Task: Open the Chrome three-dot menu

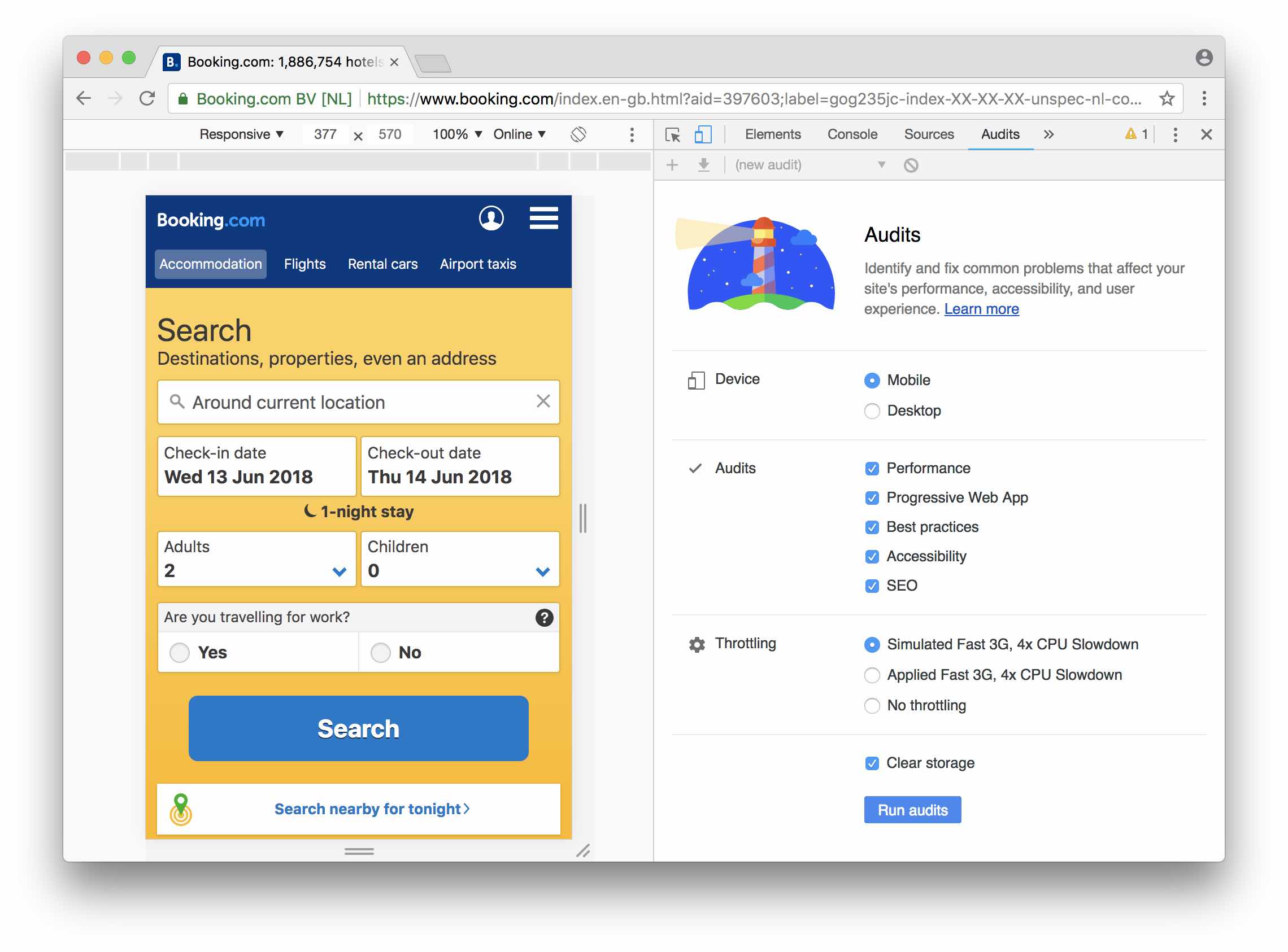Action: click(x=1204, y=99)
